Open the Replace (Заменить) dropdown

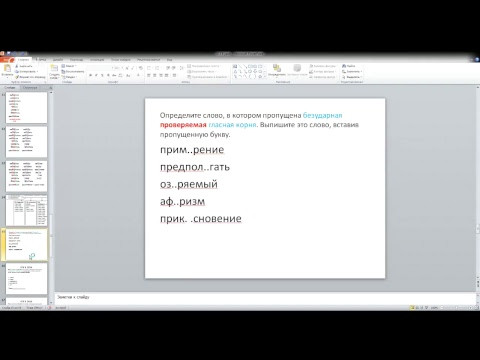[352, 71]
